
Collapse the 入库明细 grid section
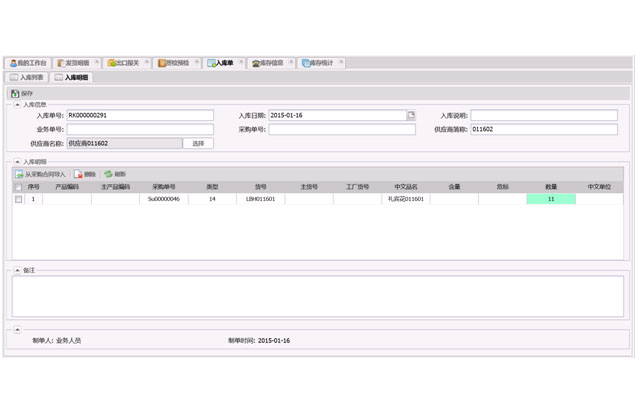click(x=17, y=161)
